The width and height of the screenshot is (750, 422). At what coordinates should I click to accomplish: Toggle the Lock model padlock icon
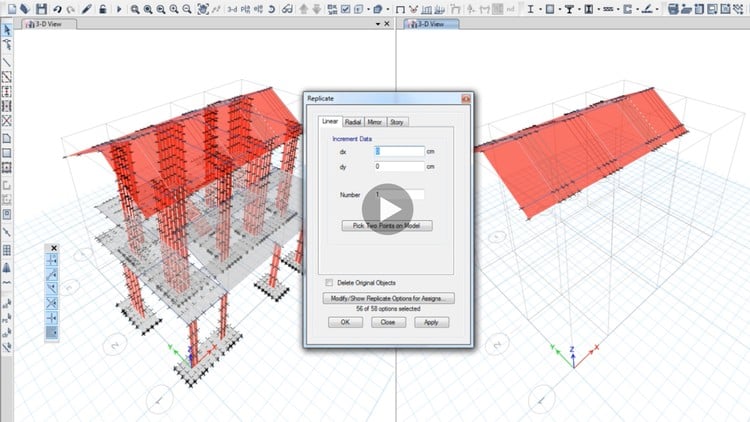(102, 9)
